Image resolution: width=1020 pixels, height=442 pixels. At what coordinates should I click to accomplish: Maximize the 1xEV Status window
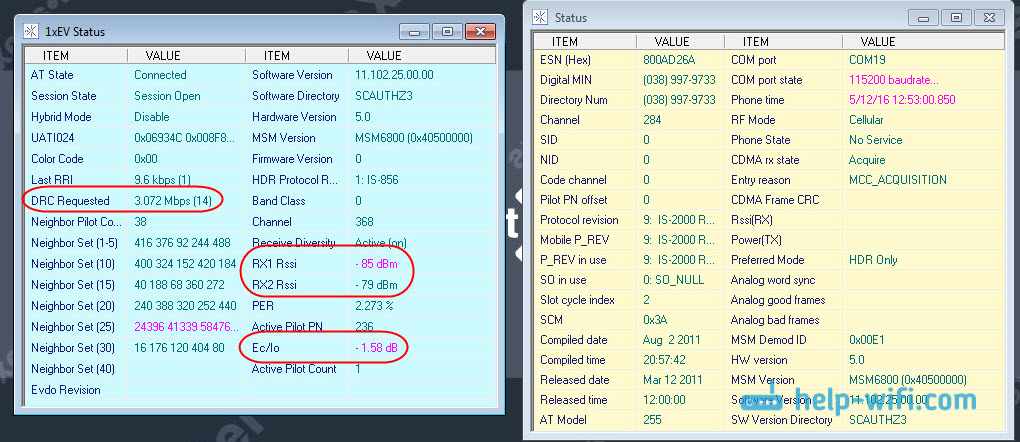(x=446, y=32)
